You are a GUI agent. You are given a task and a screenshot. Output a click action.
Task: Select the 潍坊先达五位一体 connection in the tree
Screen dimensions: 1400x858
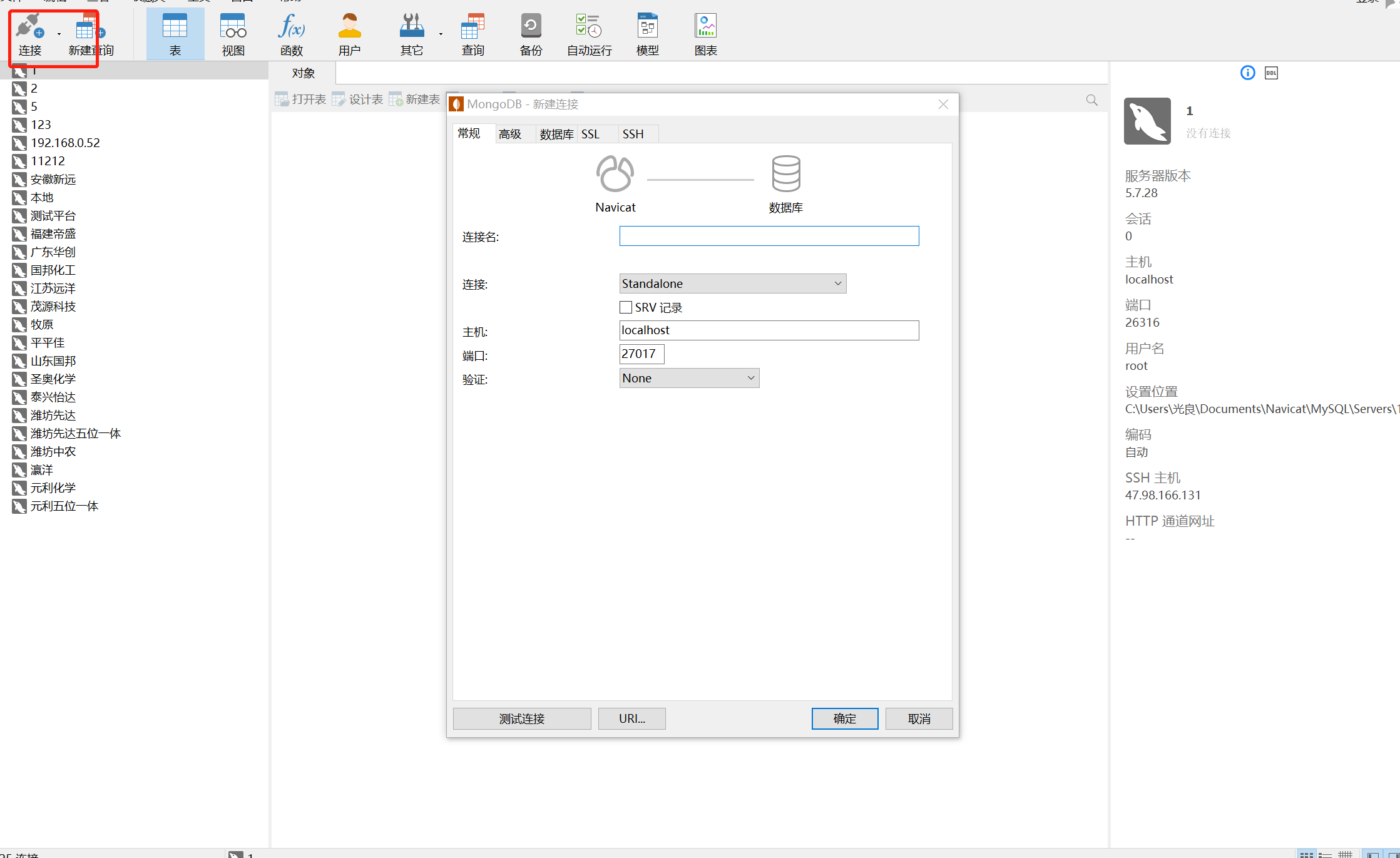tap(76, 433)
